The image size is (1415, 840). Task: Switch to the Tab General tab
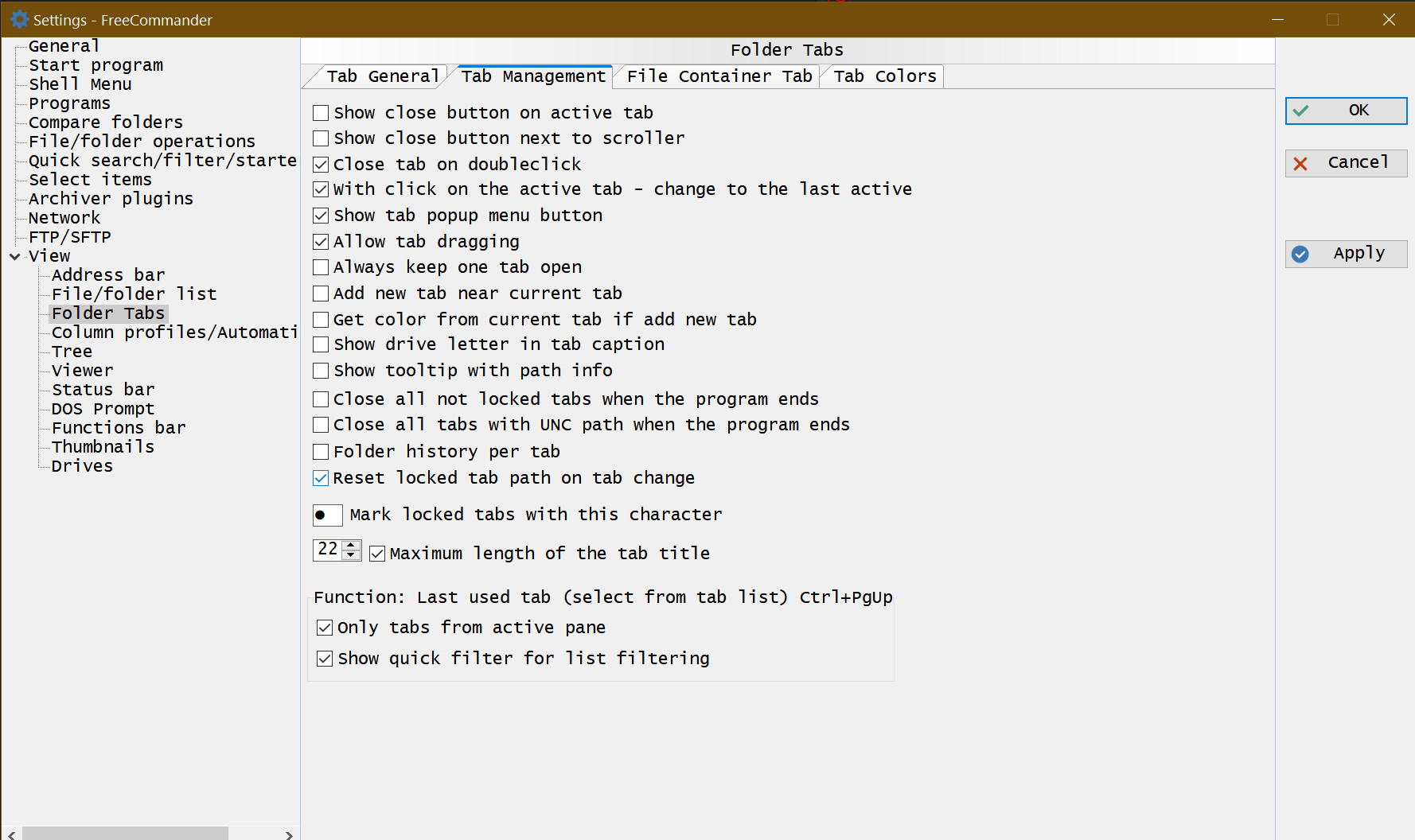[x=382, y=76]
